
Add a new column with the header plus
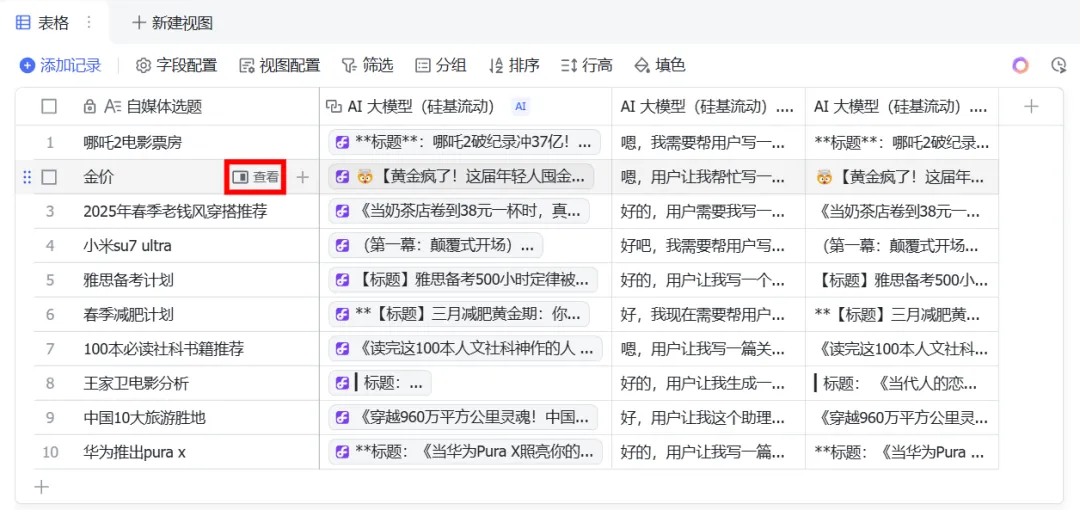coord(1030,106)
